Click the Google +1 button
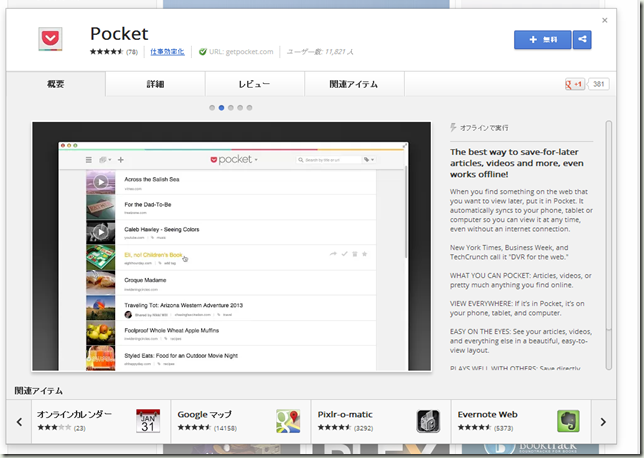The width and height of the screenshot is (644, 458). 574,84
